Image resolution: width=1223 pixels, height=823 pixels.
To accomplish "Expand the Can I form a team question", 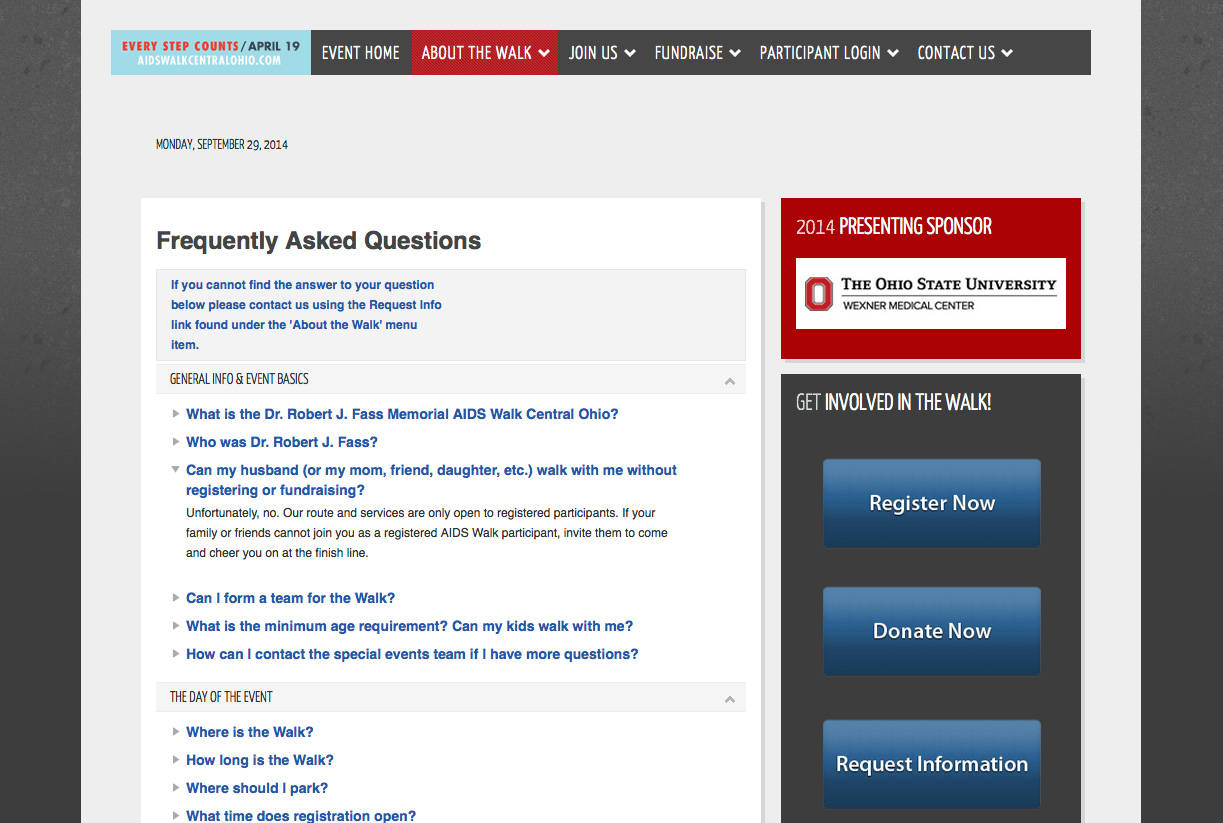I will pyautogui.click(x=290, y=598).
